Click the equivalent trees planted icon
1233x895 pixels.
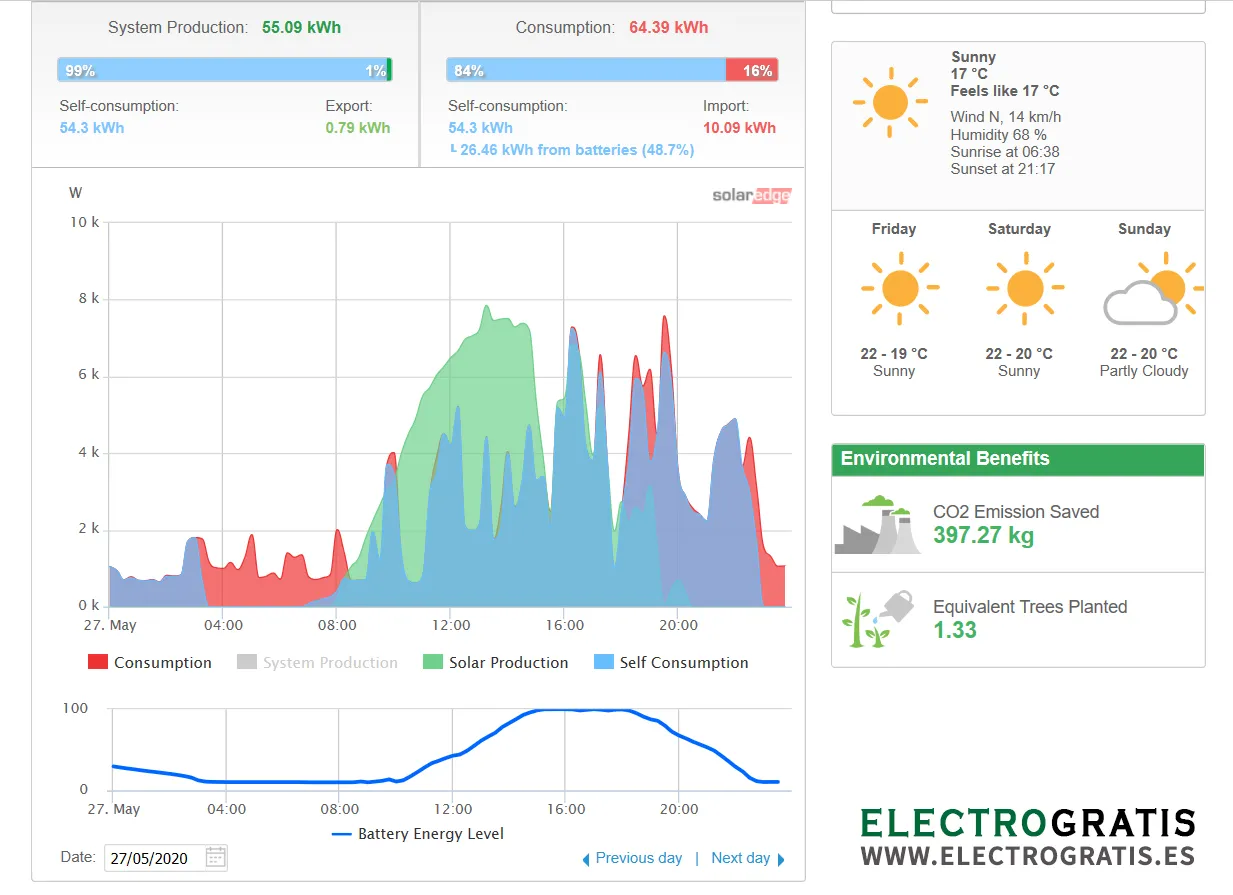point(877,619)
